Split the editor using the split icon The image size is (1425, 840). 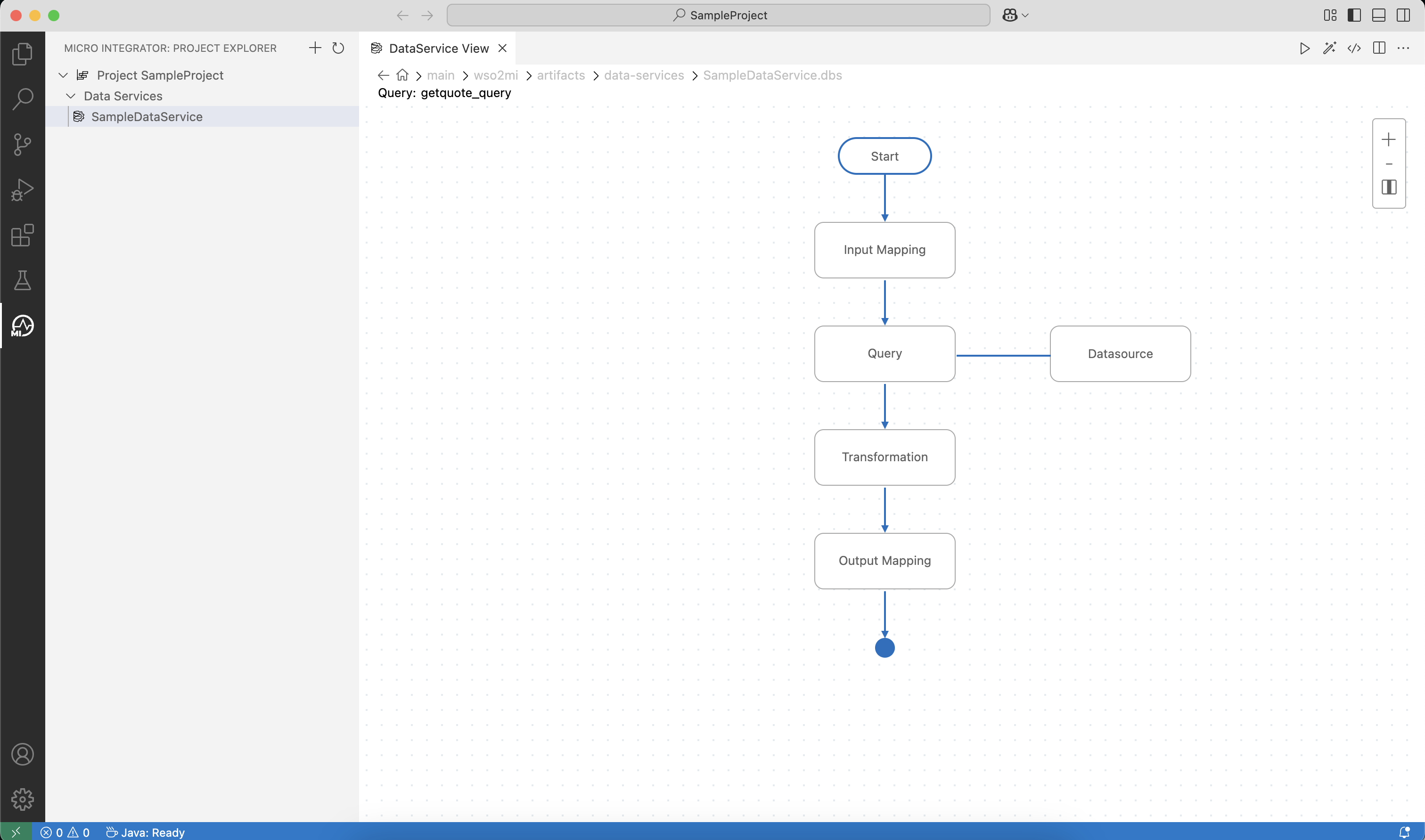click(x=1378, y=48)
